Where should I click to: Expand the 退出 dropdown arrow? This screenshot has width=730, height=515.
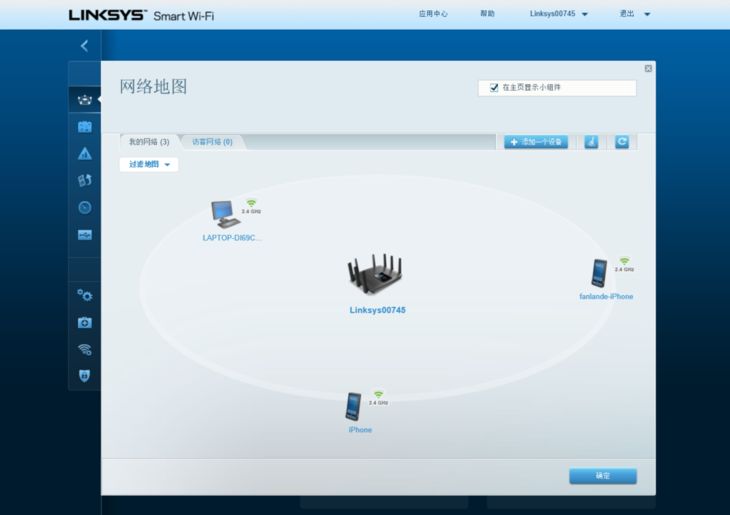tap(647, 14)
